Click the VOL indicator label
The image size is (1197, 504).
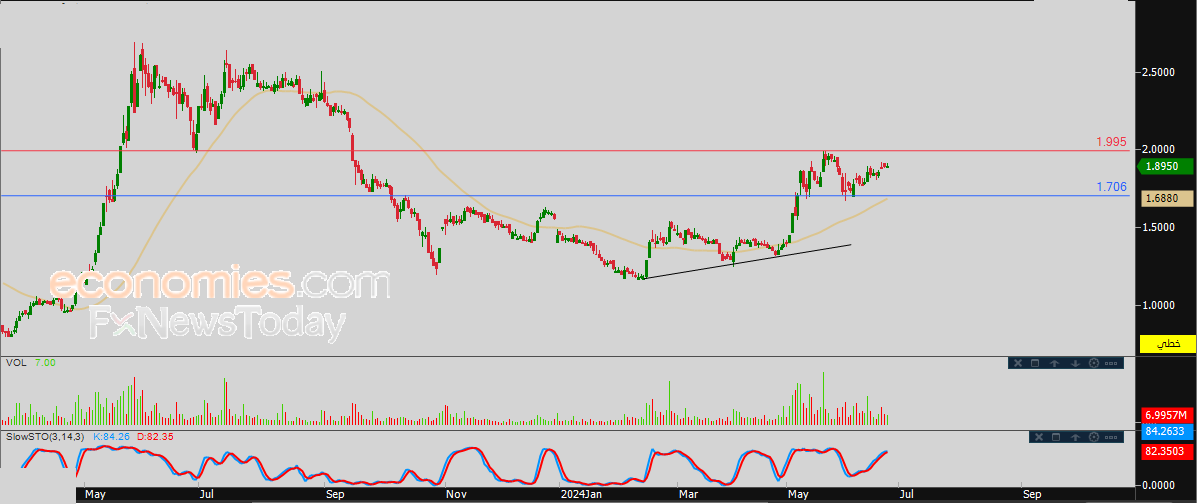pos(16,363)
